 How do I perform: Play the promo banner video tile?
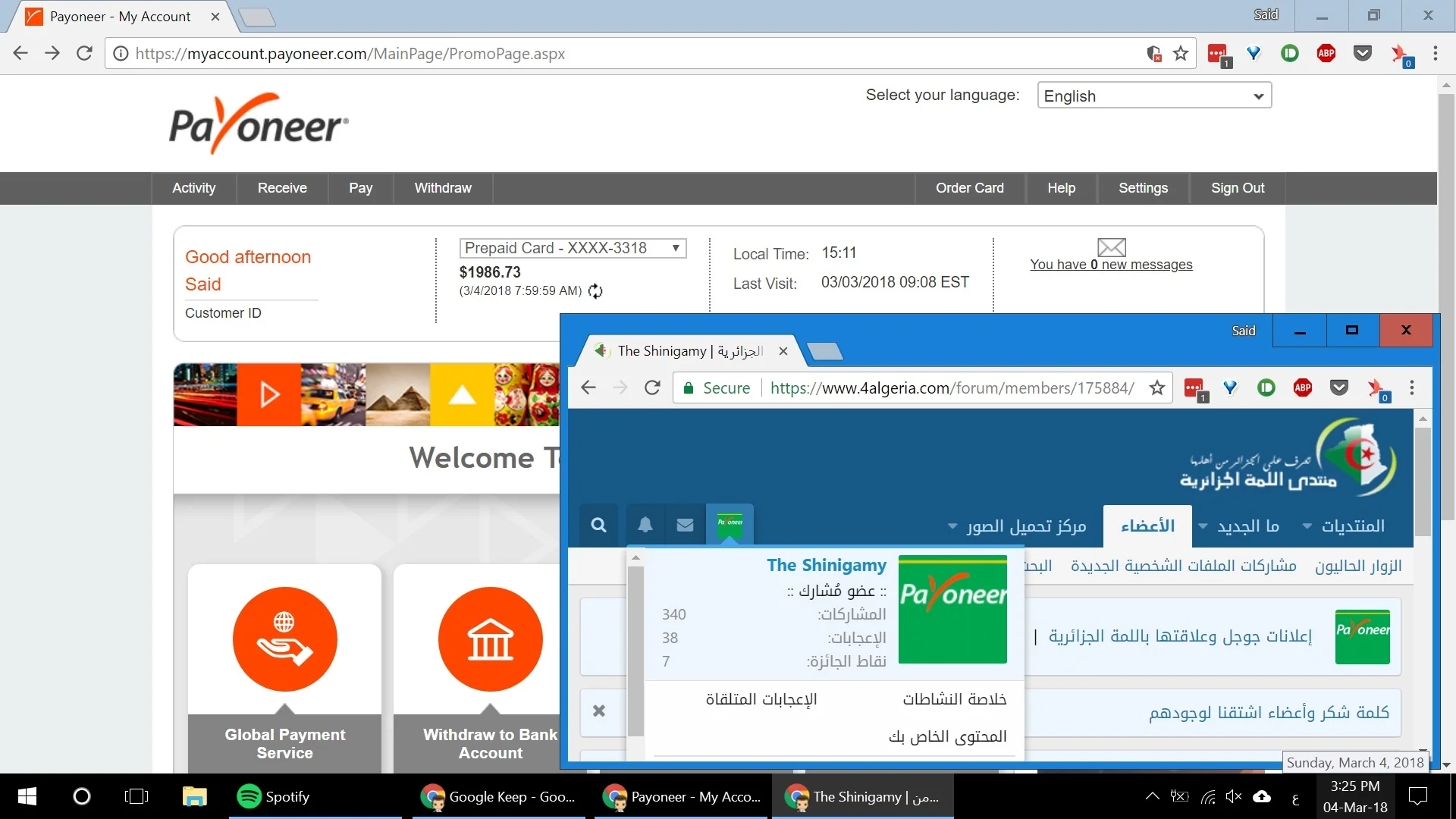pyautogui.click(x=268, y=394)
